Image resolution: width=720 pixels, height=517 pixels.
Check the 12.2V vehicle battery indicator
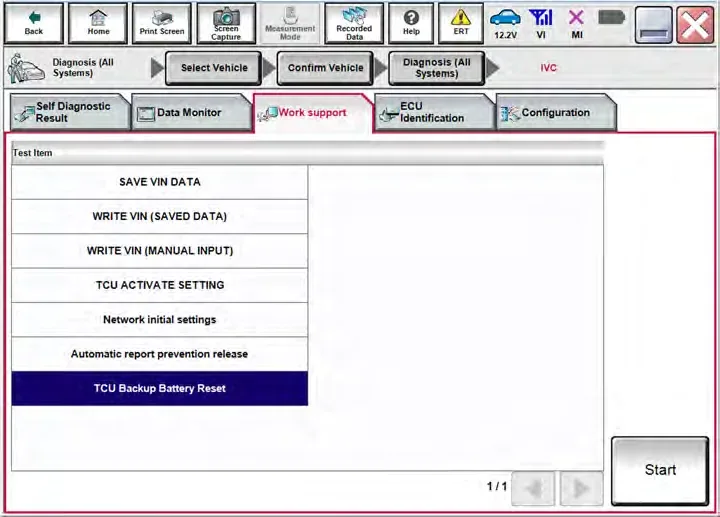[x=505, y=24]
